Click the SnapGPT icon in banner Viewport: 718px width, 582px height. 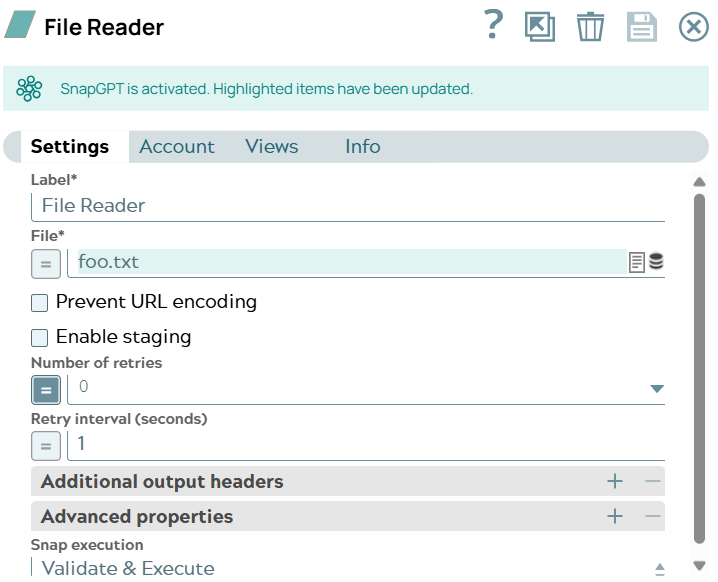[29, 89]
